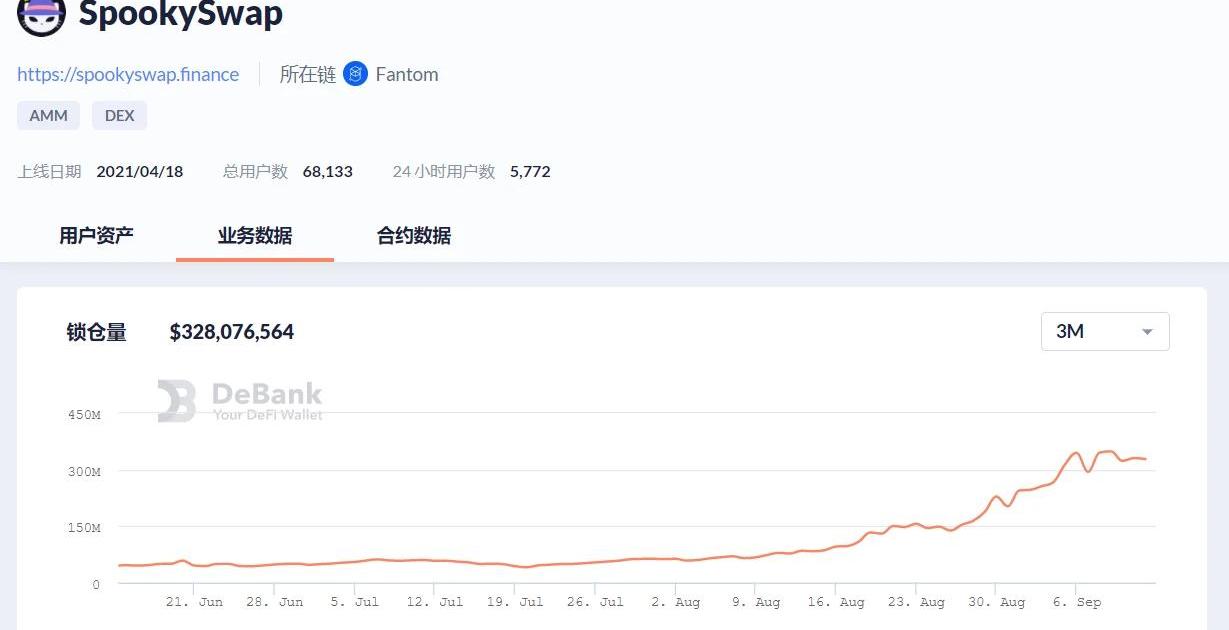Open the spookyswap.finance website link
This screenshot has width=1229, height=630.
(128, 75)
